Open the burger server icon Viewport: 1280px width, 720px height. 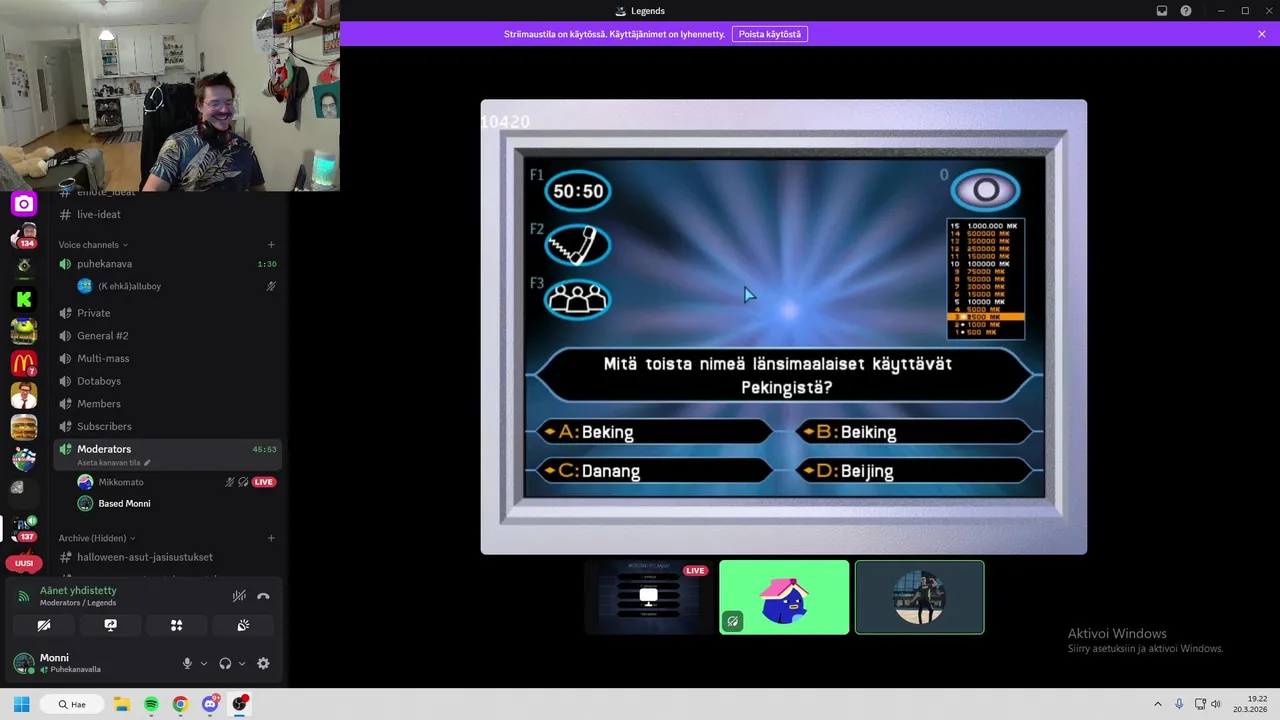[24, 427]
